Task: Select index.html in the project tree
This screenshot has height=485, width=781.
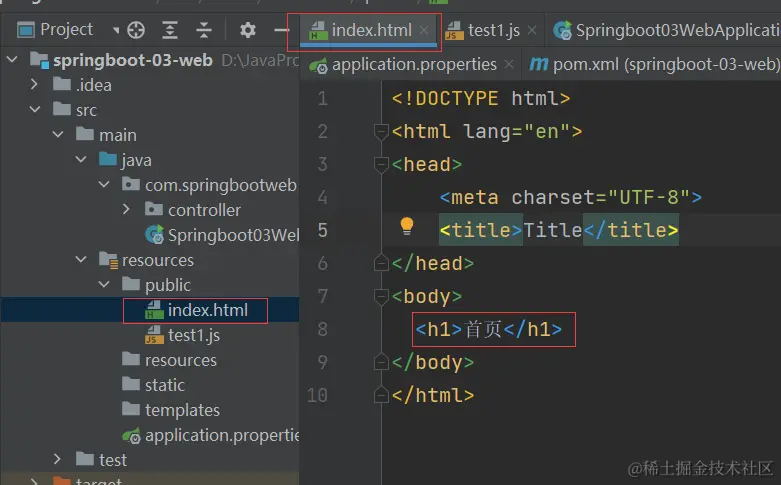Action: [x=197, y=310]
